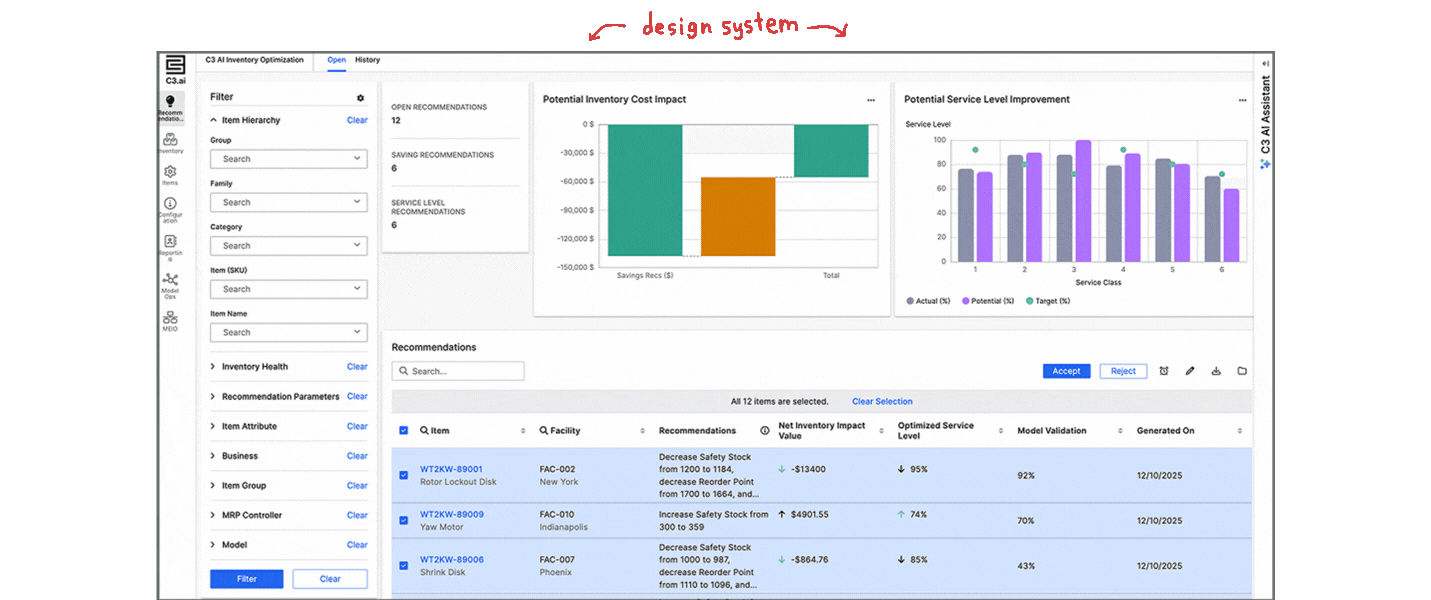1431x600 pixels.
Task: Open the Inventory sidebar icon
Action: click(x=170, y=139)
